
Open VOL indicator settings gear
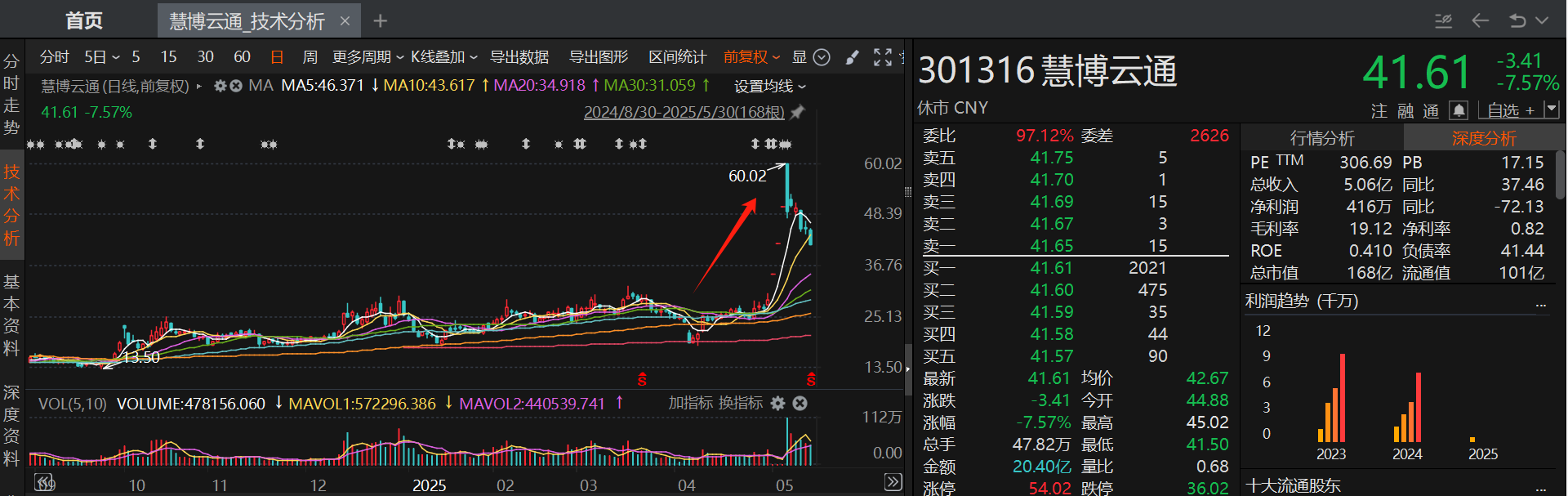778,403
